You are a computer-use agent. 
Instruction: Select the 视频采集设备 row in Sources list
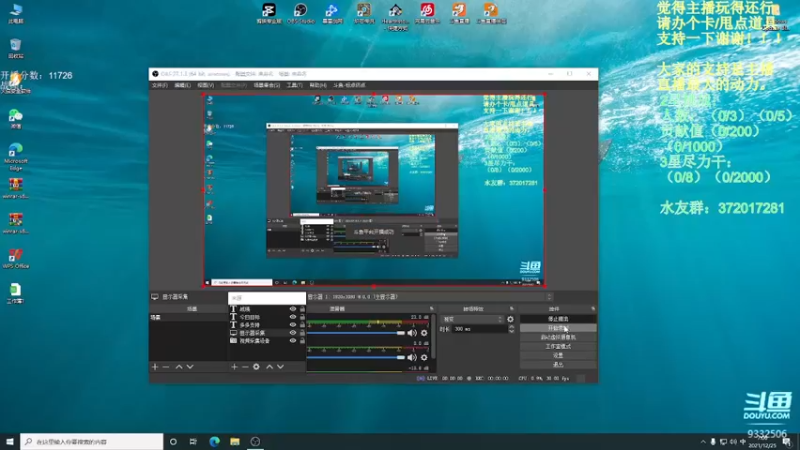[266, 340]
